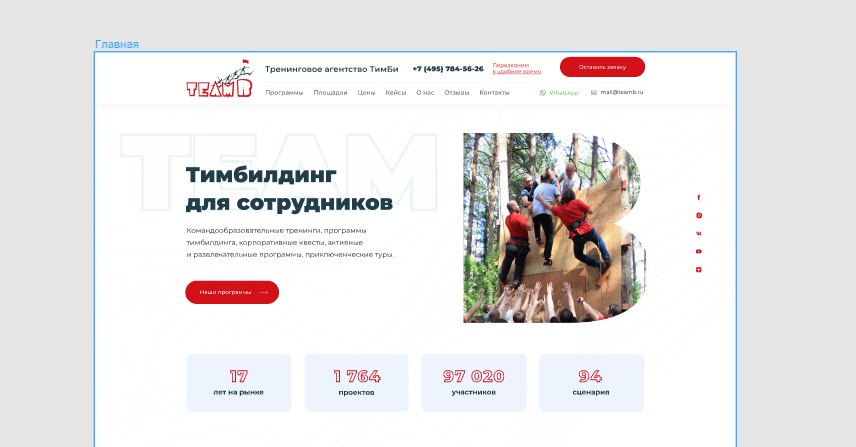Open the VK social icon

coord(699,234)
